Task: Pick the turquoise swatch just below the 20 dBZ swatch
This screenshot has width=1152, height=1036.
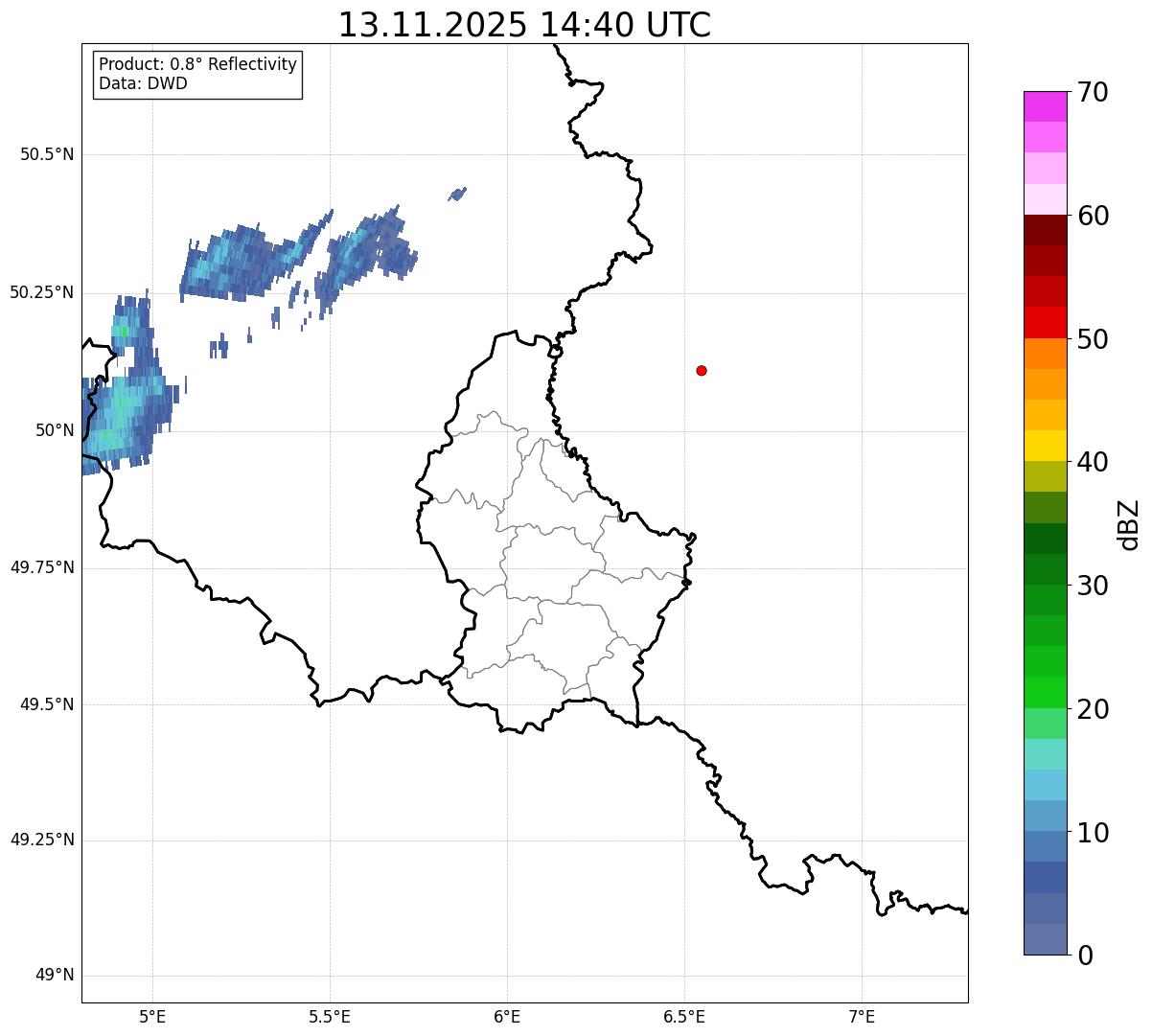Action: pyautogui.click(x=1045, y=754)
